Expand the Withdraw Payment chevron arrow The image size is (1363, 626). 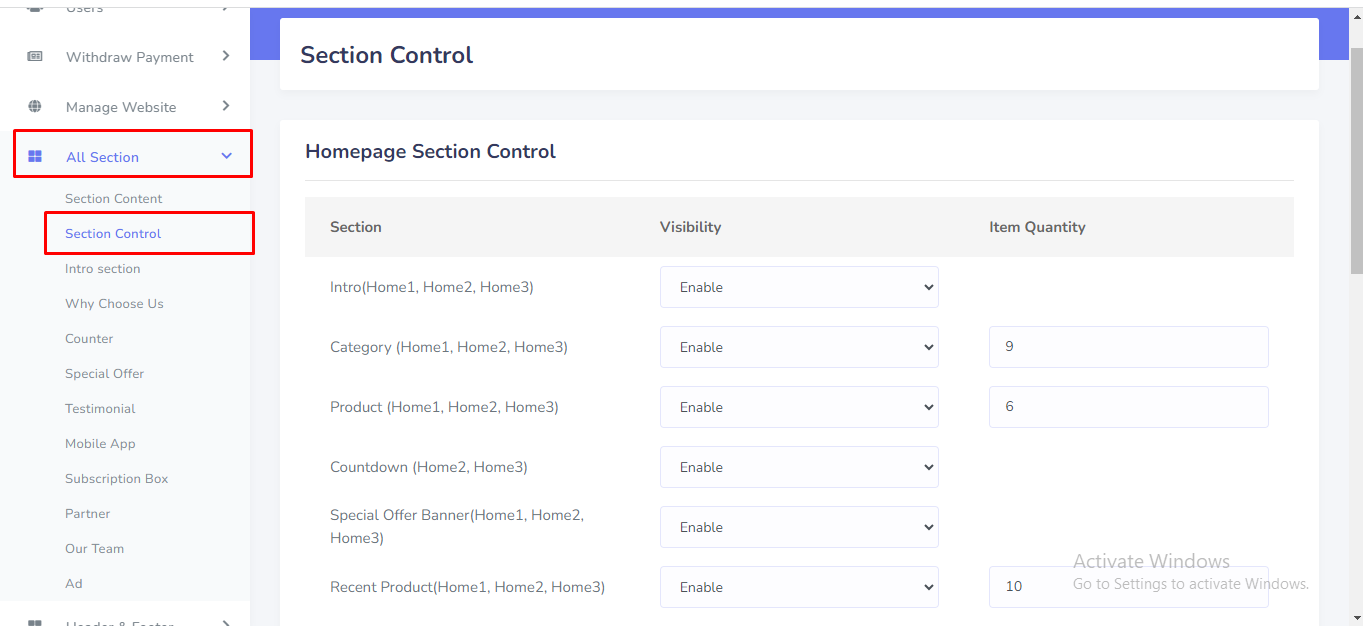coord(226,56)
